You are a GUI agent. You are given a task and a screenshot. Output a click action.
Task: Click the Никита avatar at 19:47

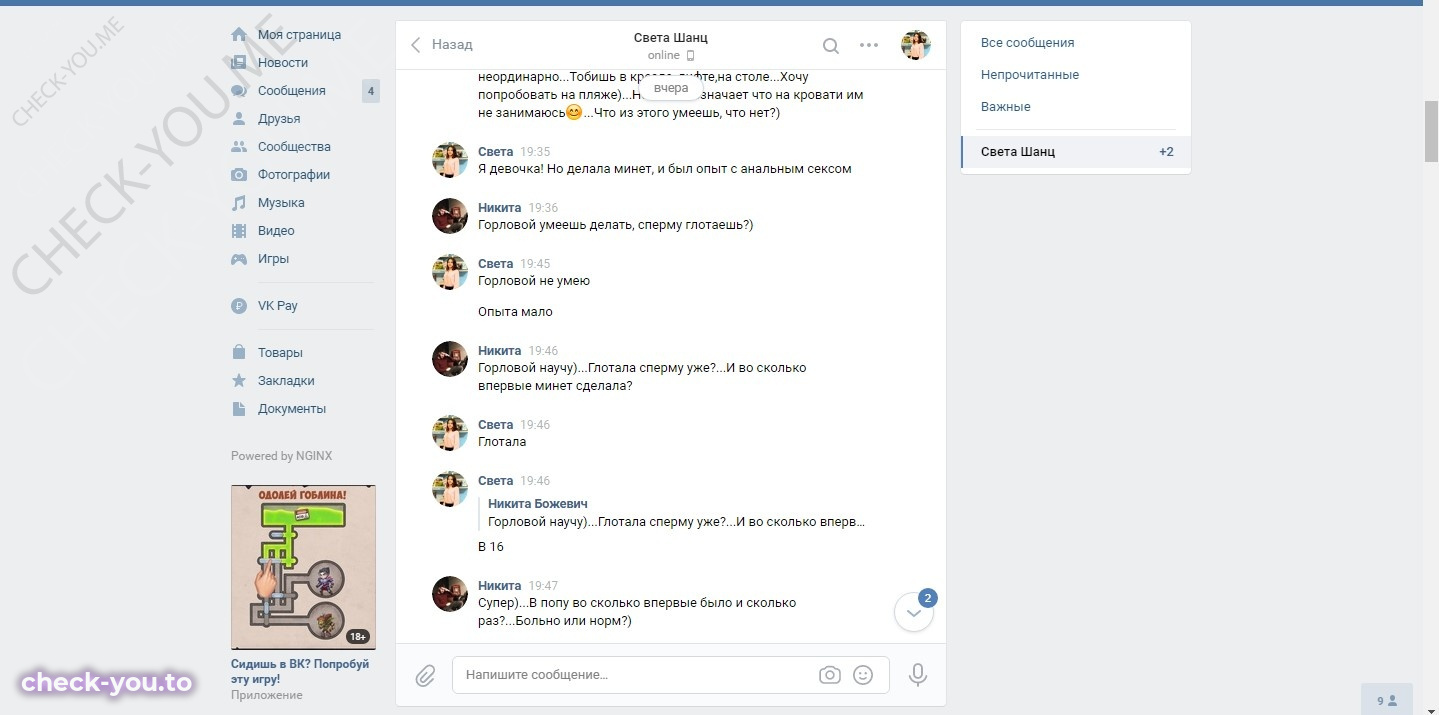tap(450, 594)
